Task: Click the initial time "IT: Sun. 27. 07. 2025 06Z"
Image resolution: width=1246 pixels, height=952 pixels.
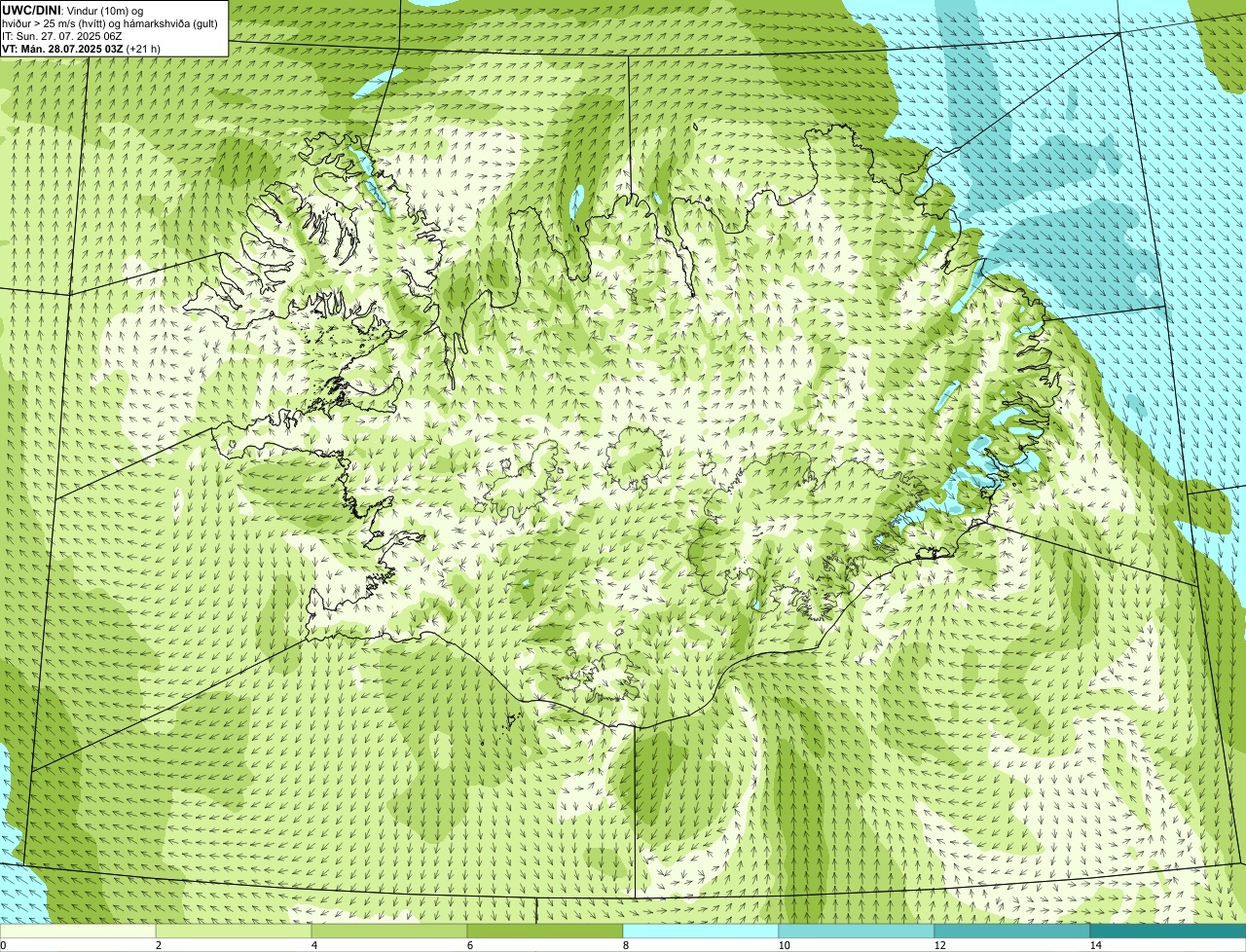Action: coord(62,35)
